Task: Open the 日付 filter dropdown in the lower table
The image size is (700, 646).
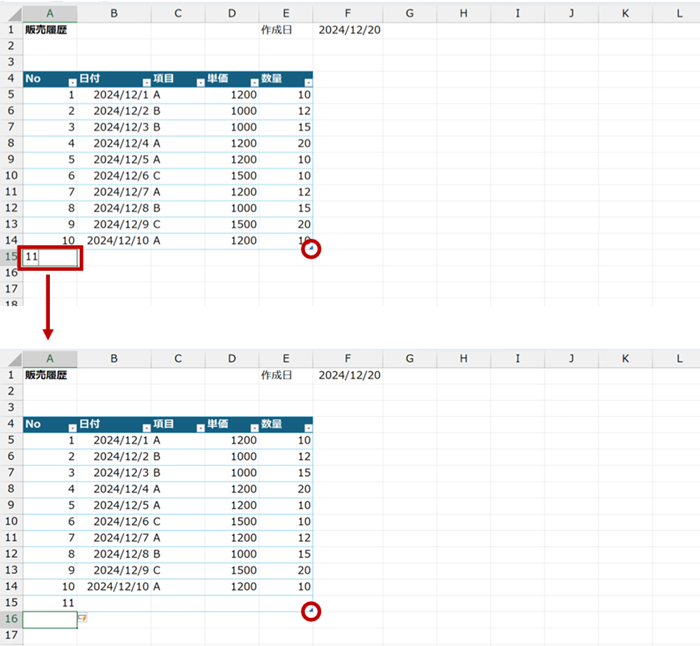Action: 145,428
